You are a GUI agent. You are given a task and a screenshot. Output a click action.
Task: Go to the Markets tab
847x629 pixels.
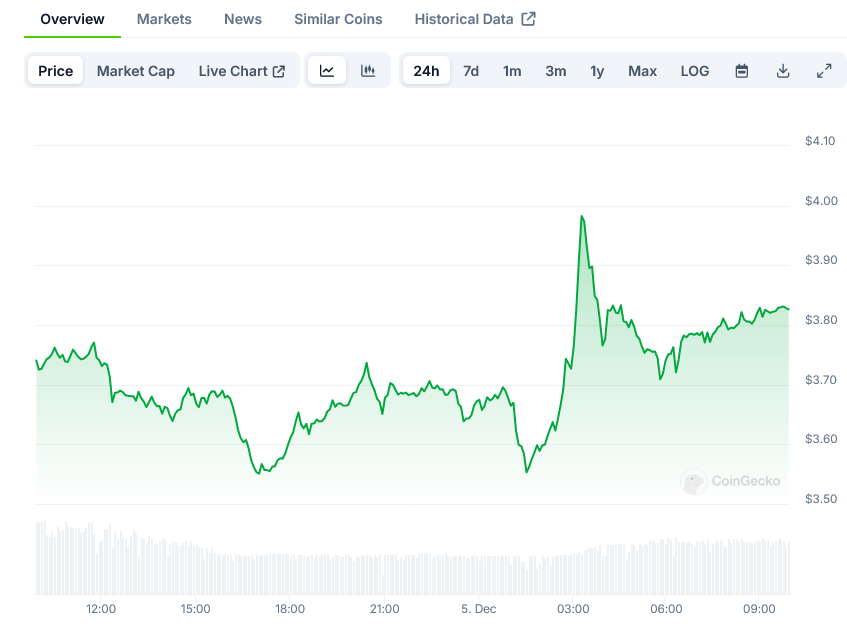click(x=164, y=19)
